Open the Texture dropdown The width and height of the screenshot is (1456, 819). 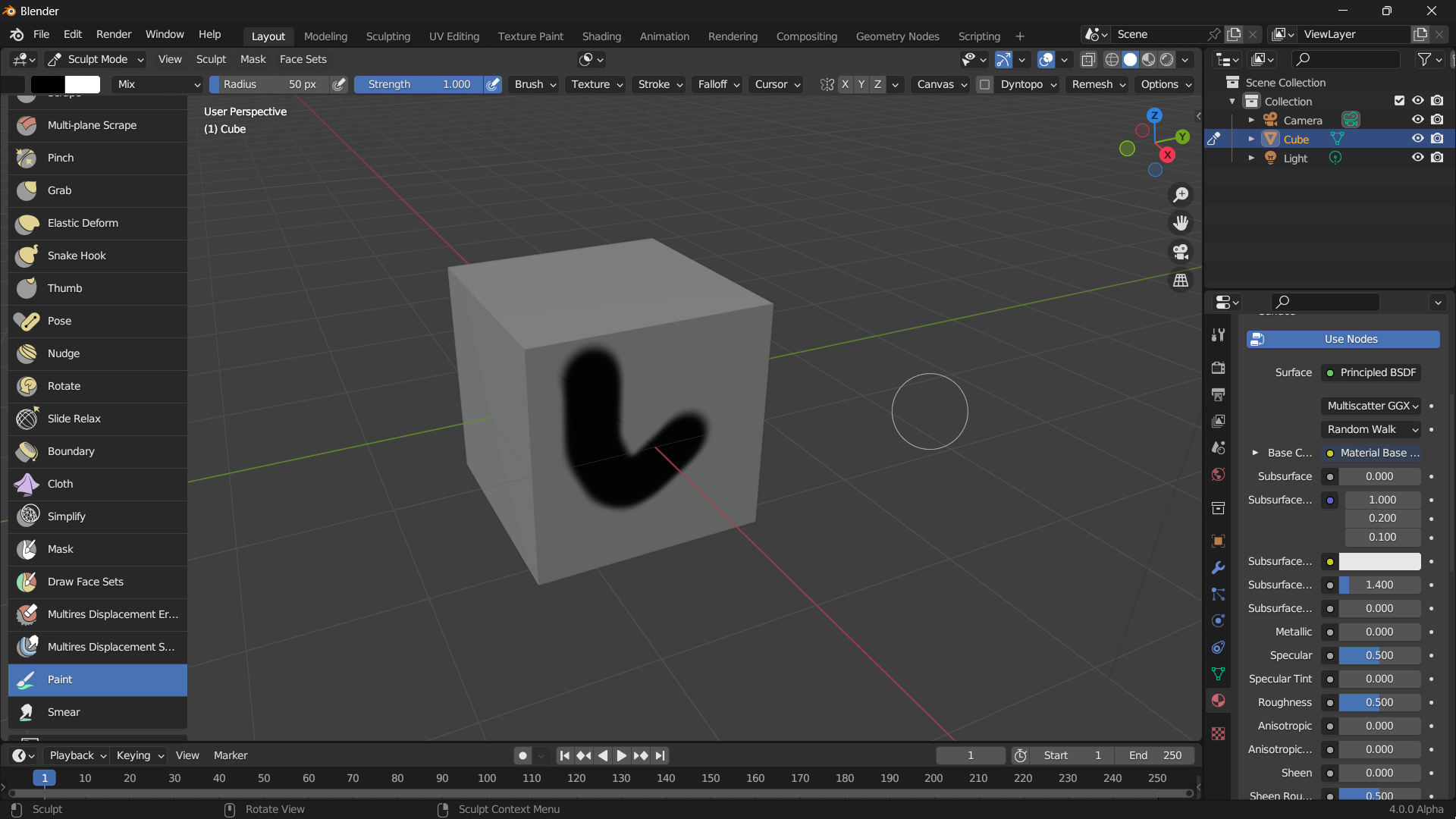(596, 84)
